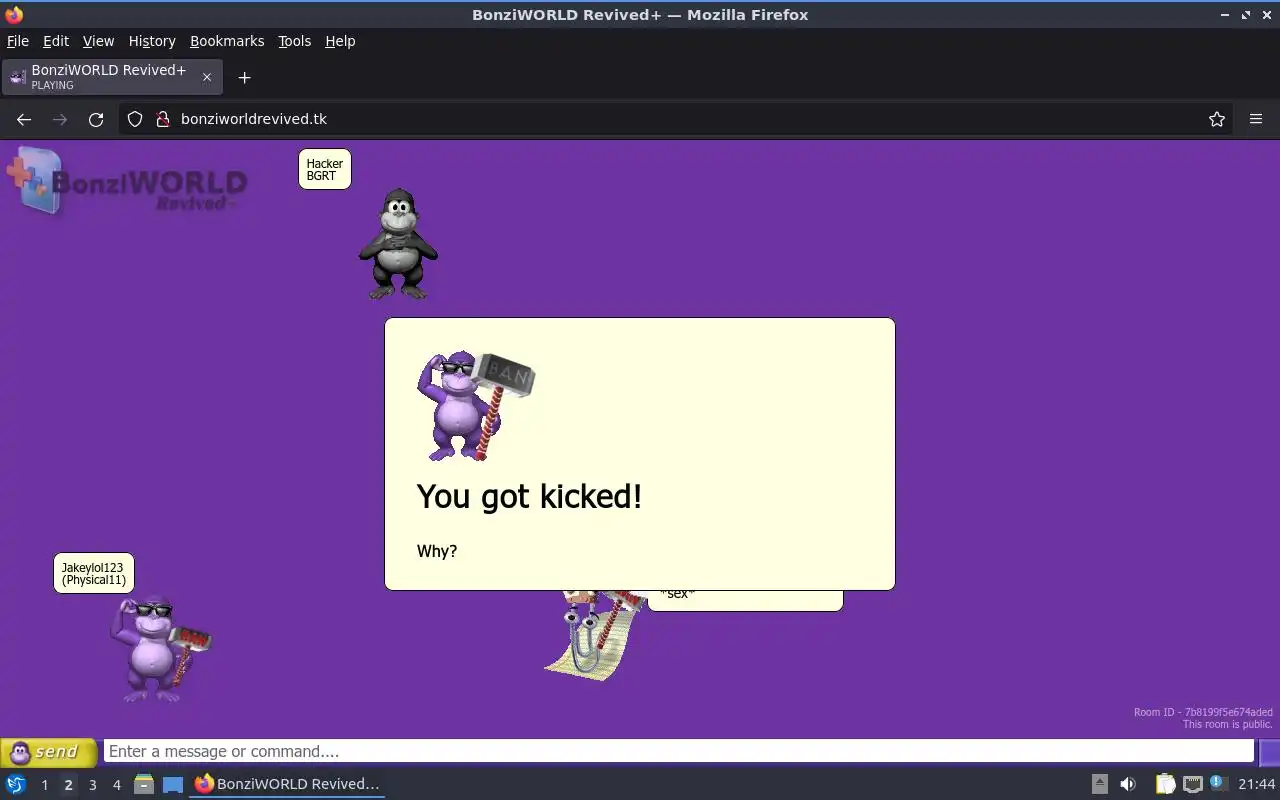Select the BonziWORLD Revived+ browser tab

(x=112, y=77)
